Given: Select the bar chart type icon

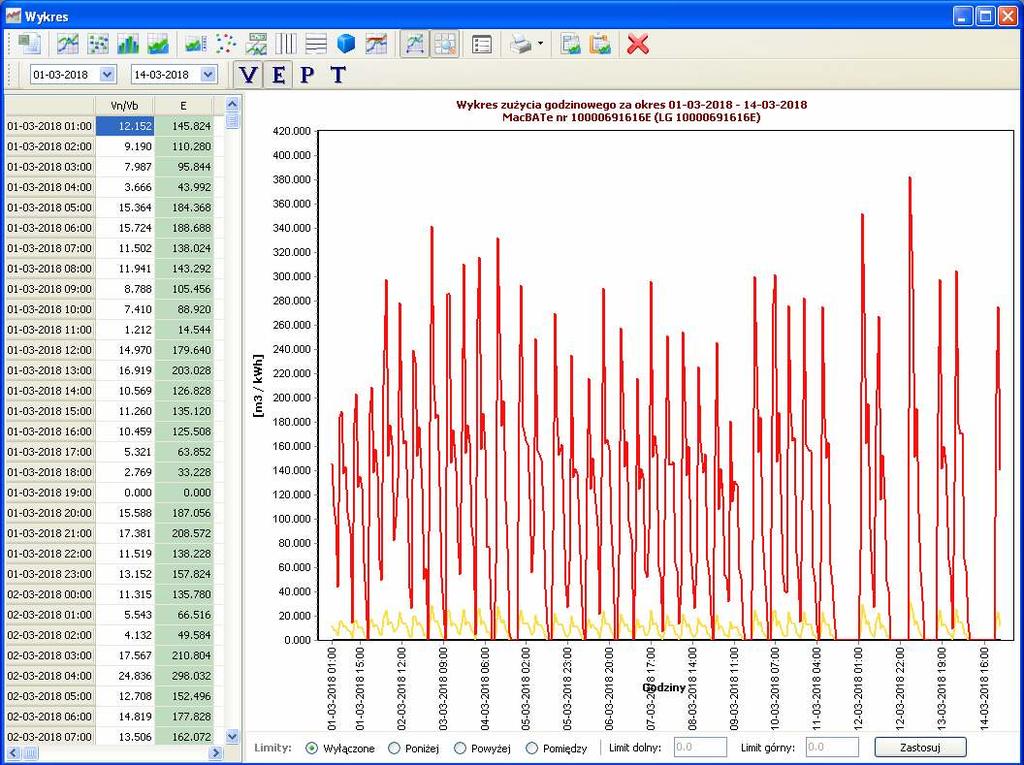Looking at the screenshot, I should pos(128,44).
